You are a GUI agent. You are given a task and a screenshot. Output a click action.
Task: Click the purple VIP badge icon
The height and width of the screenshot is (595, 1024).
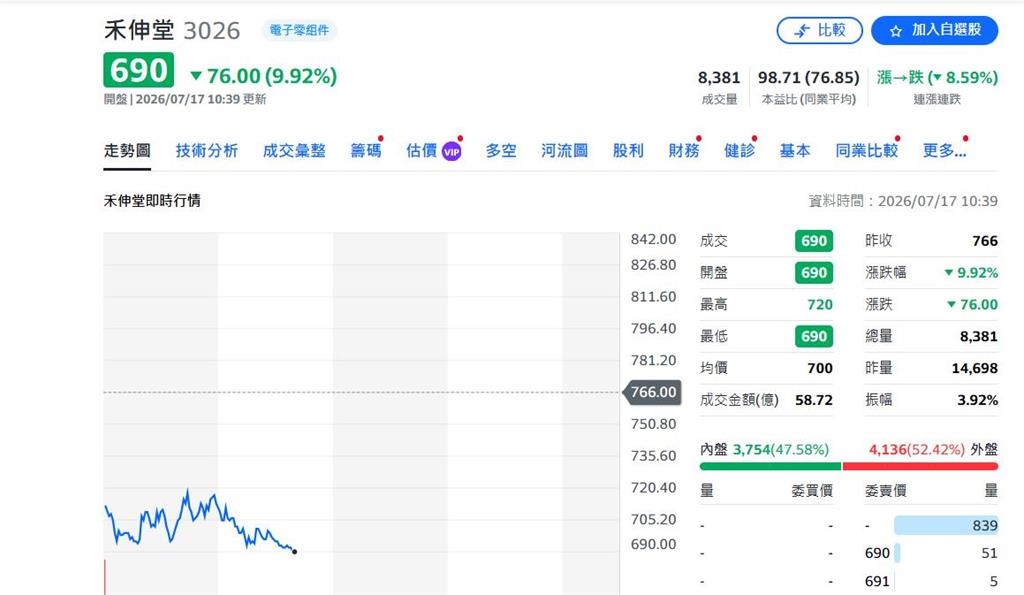pos(451,152)
